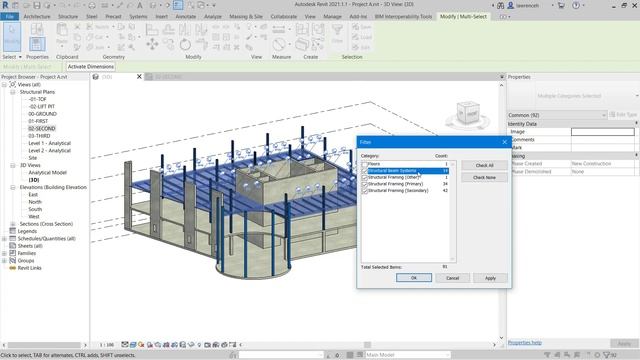This screenshot has width=640, height=360.
Task: Click the Activate Dimensions button
Action: click(91, 67)
